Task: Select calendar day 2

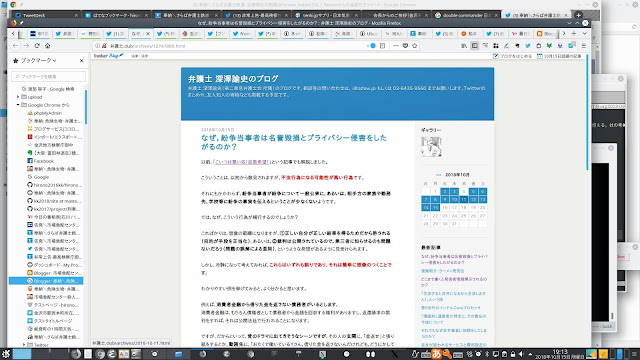Action: pyautogui.click(x=444, y=191)
